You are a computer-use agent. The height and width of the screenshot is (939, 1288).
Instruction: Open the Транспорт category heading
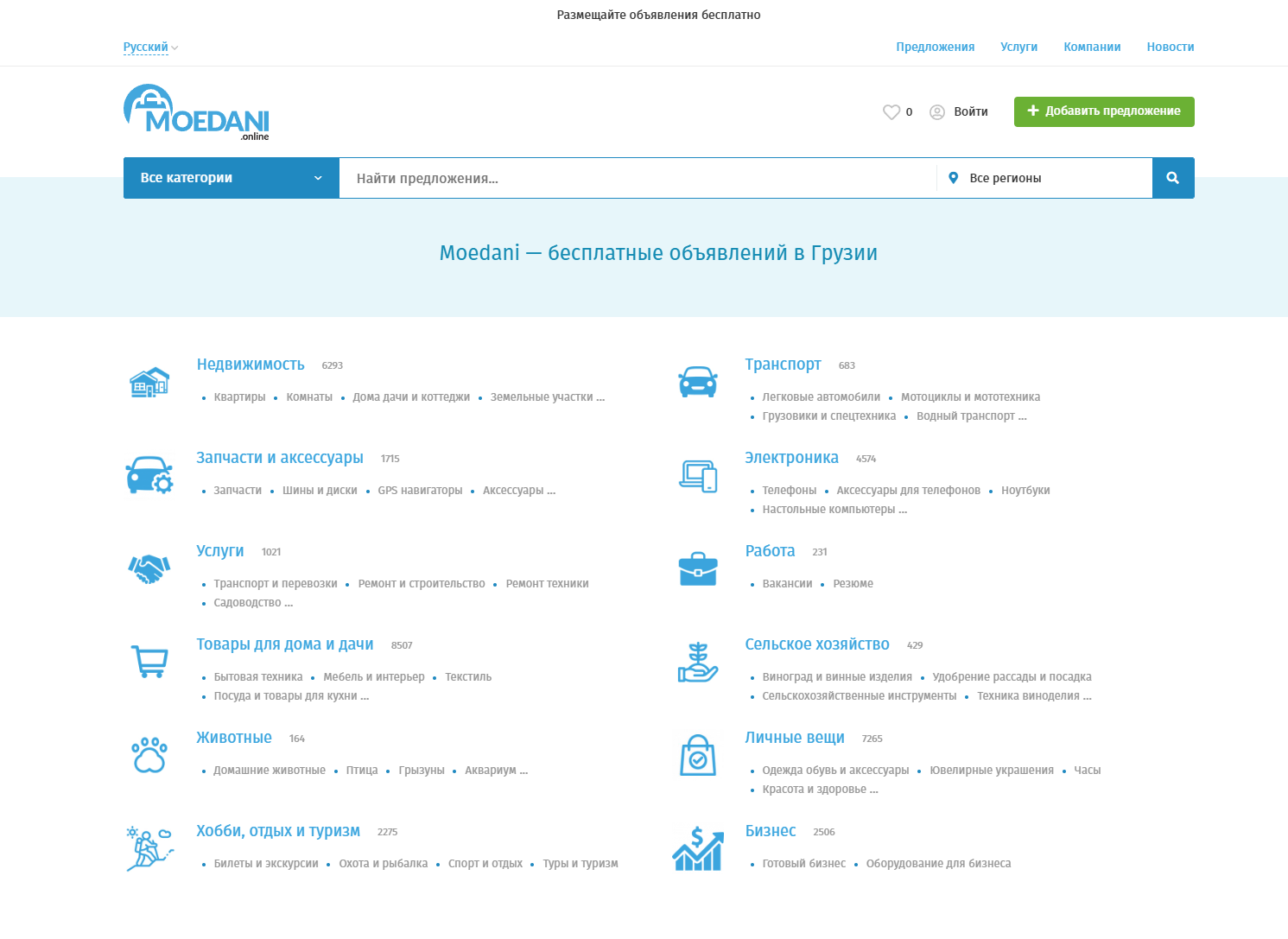pos(784,365)
